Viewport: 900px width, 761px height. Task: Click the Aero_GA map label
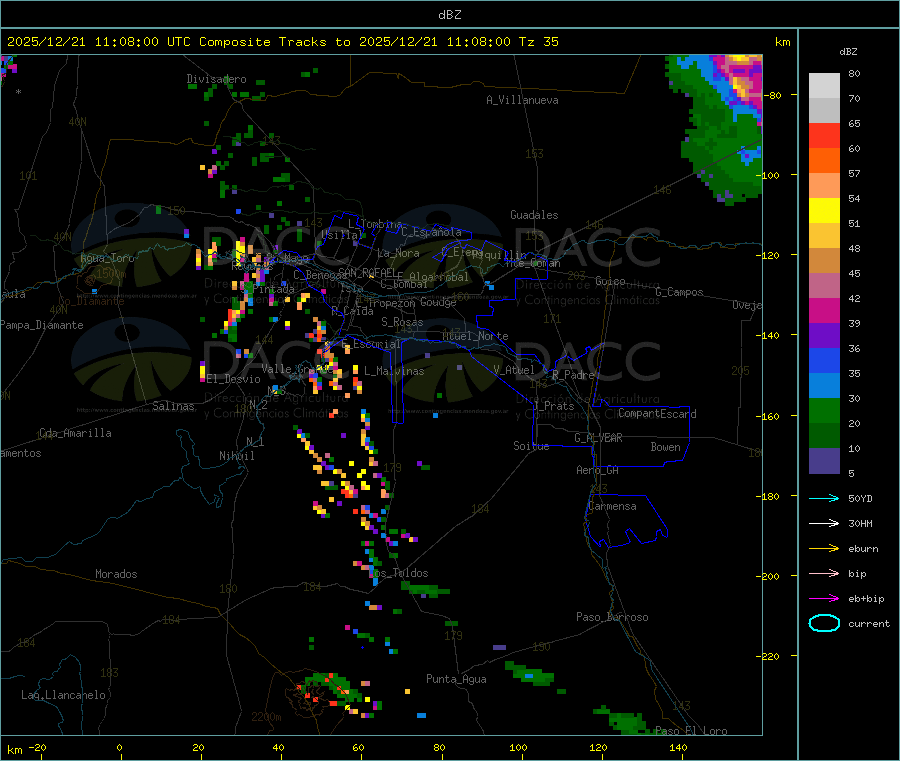coord(598,470)
